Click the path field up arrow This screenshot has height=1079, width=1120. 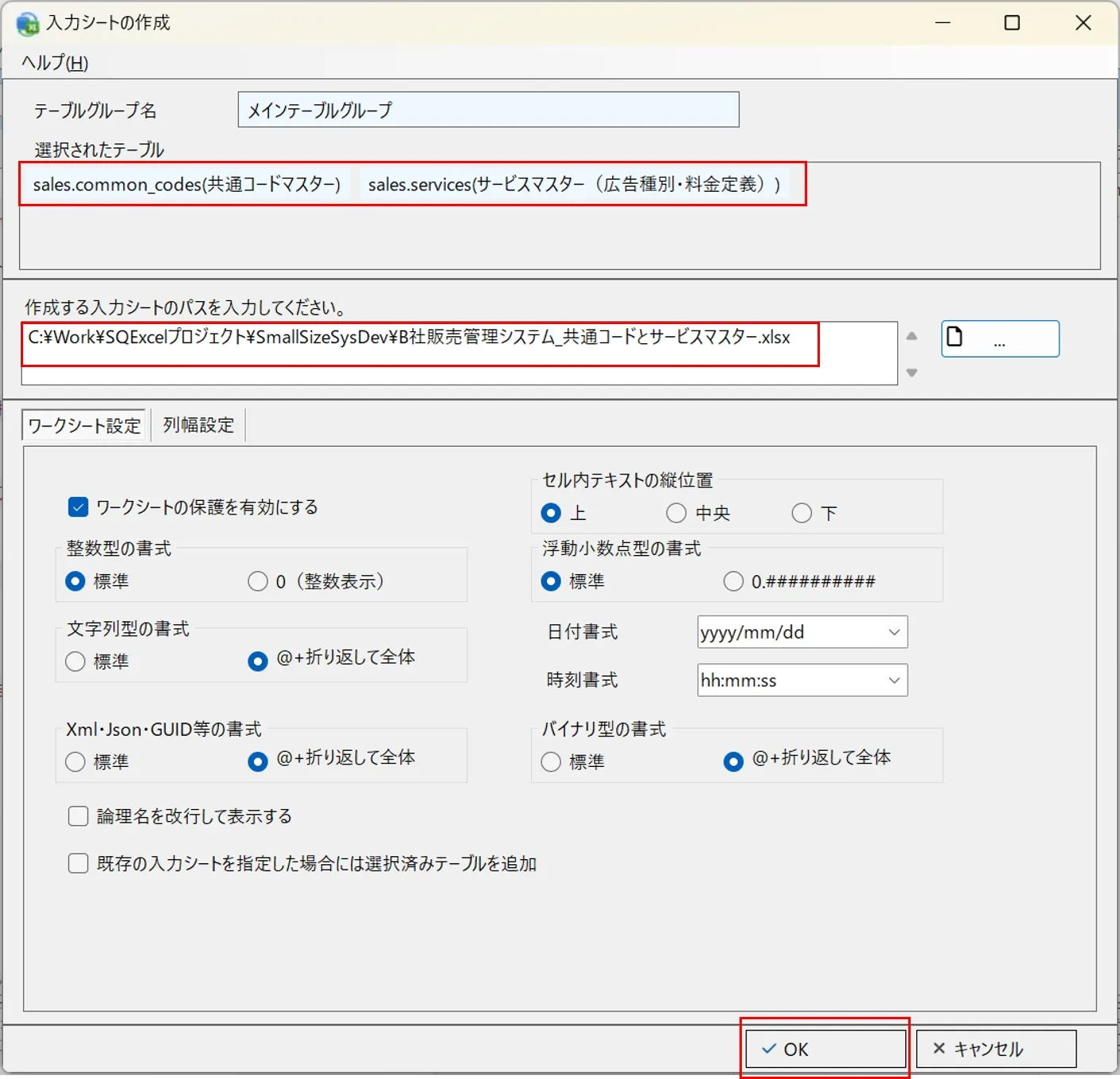(x=912, y=336)
